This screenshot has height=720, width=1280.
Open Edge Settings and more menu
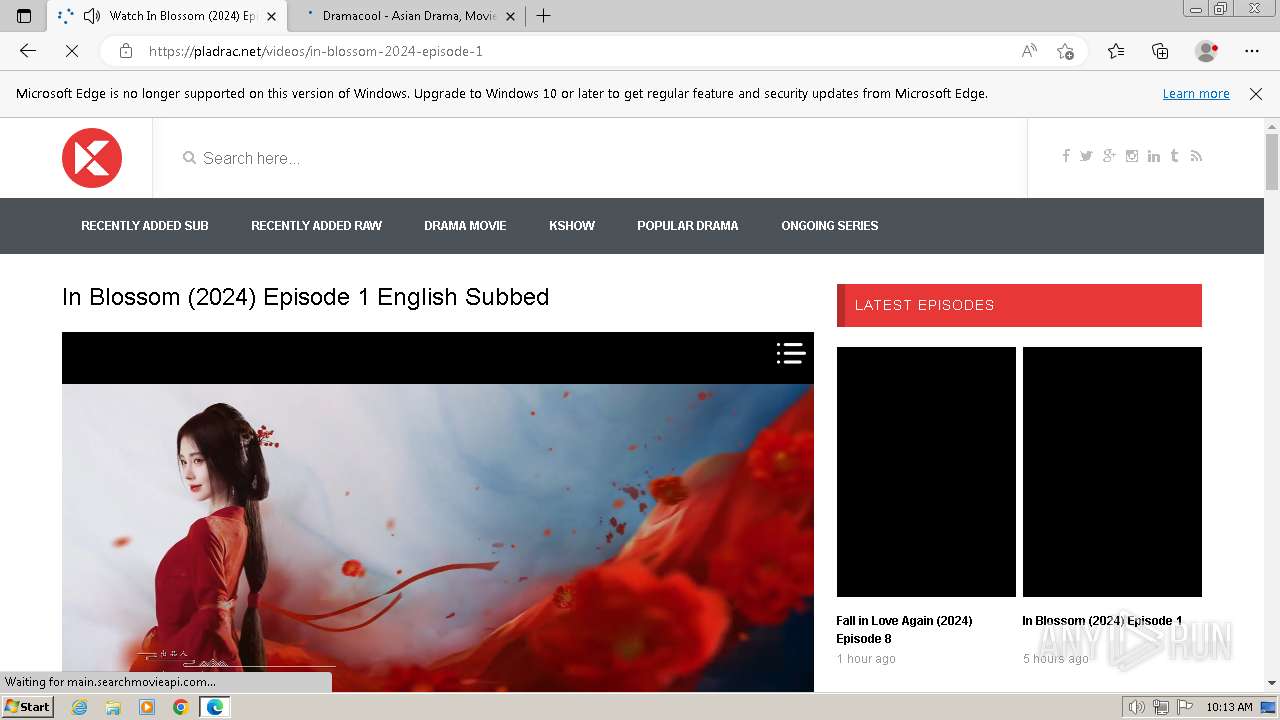pyautogui.click(x=1252, y=51)
